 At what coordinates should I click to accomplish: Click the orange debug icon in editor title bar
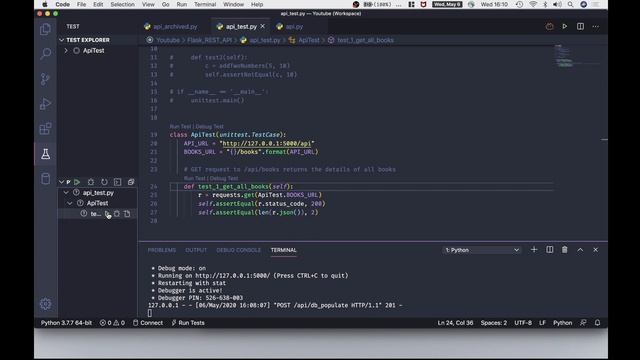(549, 27)
